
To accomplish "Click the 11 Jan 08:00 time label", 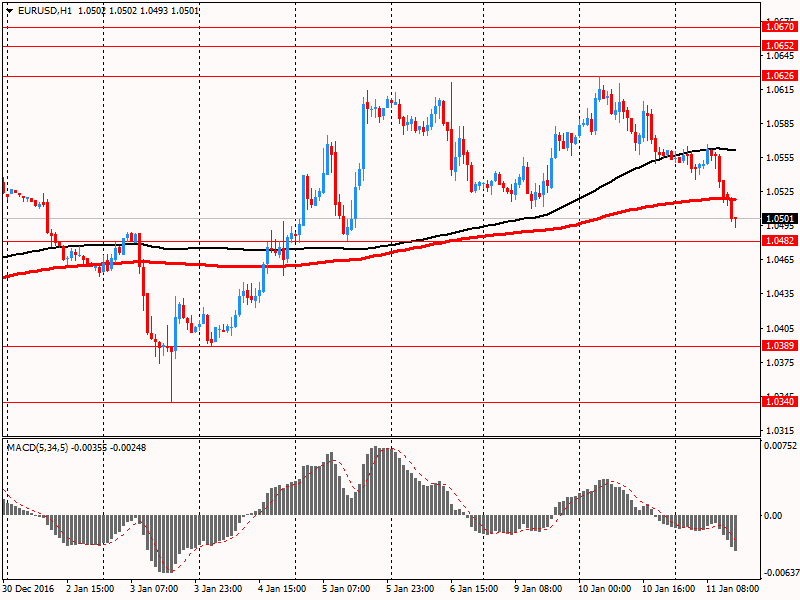I will 732,588.
